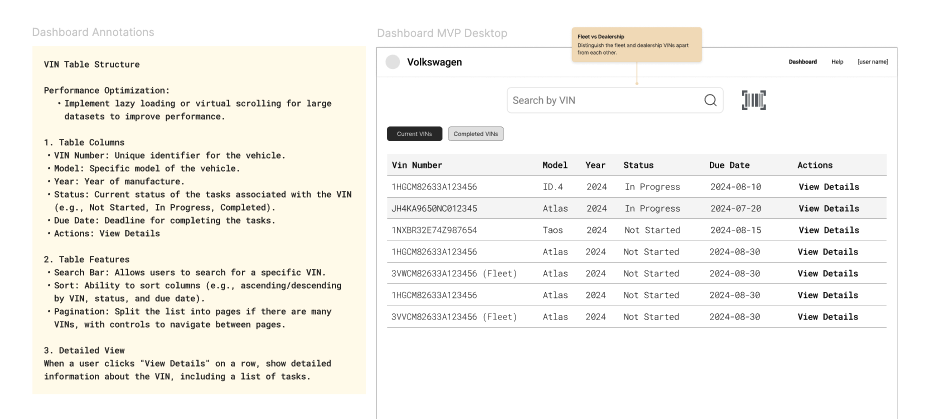
Task: Click the Volkswagen brand title
Action: click(434, 62)
